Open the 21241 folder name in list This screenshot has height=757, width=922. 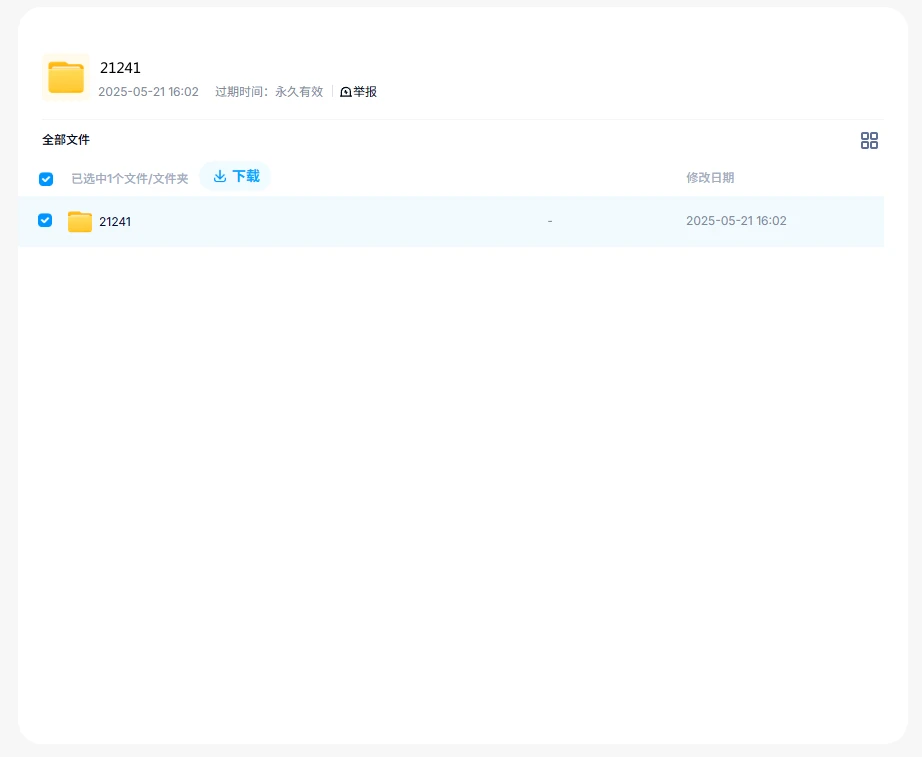(115, 222)
